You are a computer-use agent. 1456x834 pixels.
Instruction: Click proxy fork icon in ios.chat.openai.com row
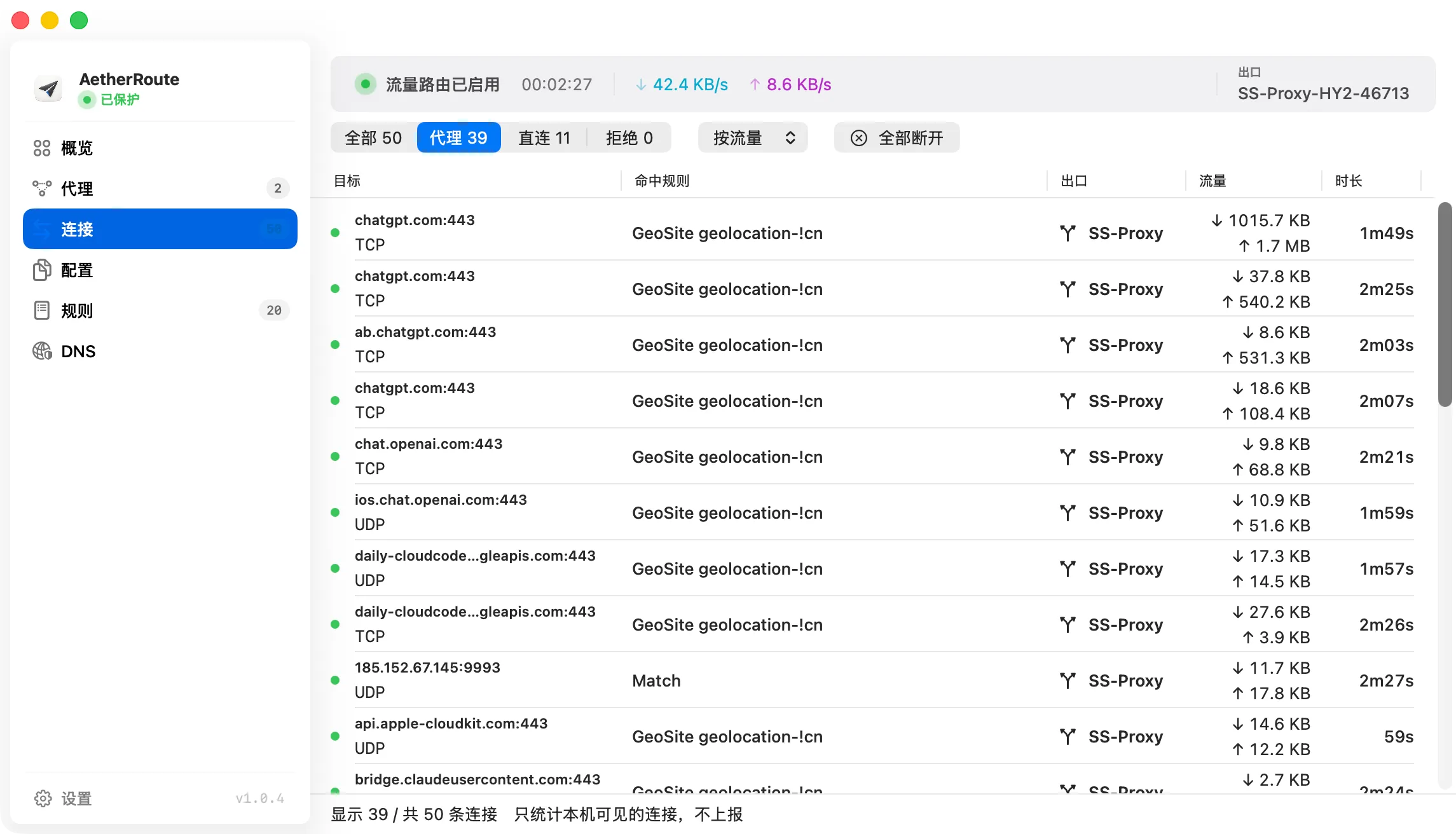(x=1068, y=513)
